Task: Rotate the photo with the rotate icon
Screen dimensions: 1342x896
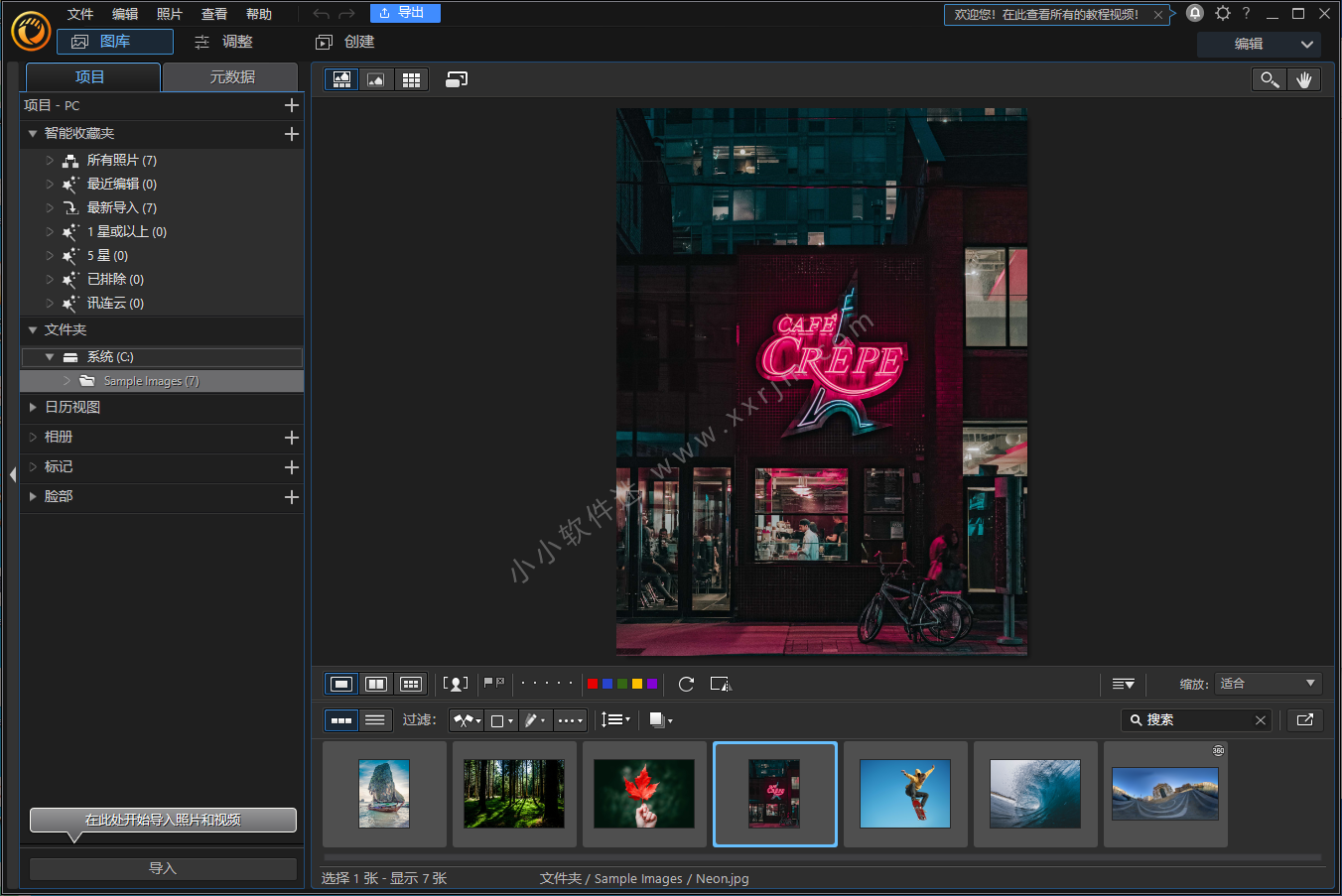Action: pos(686,684)
